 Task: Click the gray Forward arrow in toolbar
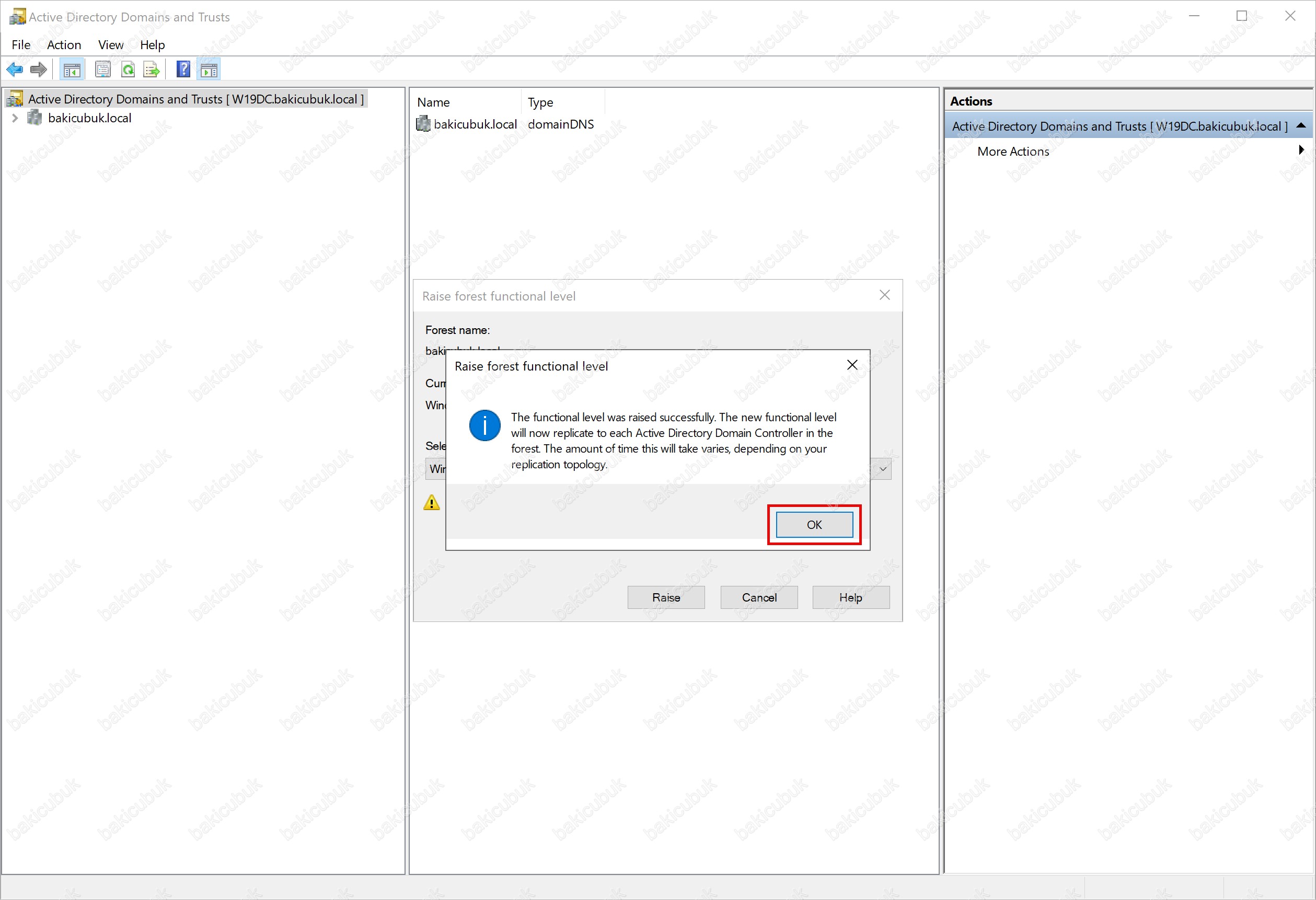pos(39,70)
